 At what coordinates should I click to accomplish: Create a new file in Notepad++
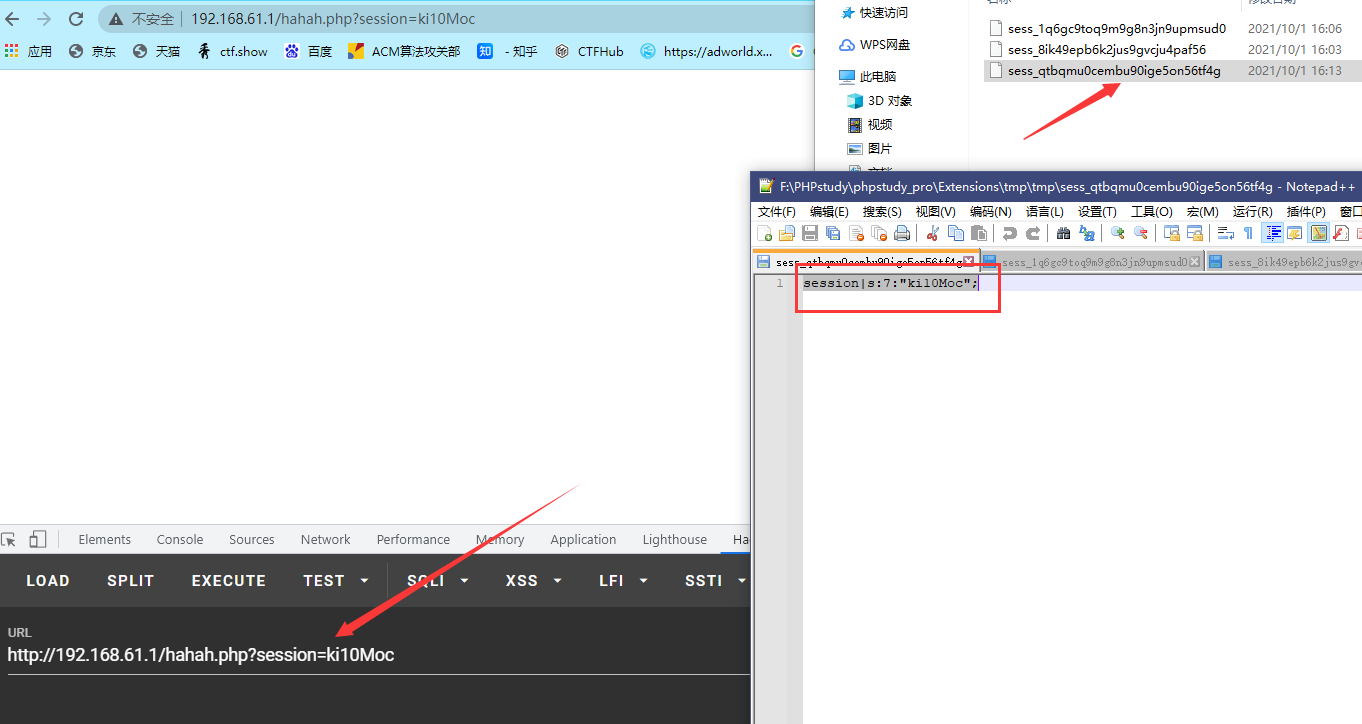[765, 233]
